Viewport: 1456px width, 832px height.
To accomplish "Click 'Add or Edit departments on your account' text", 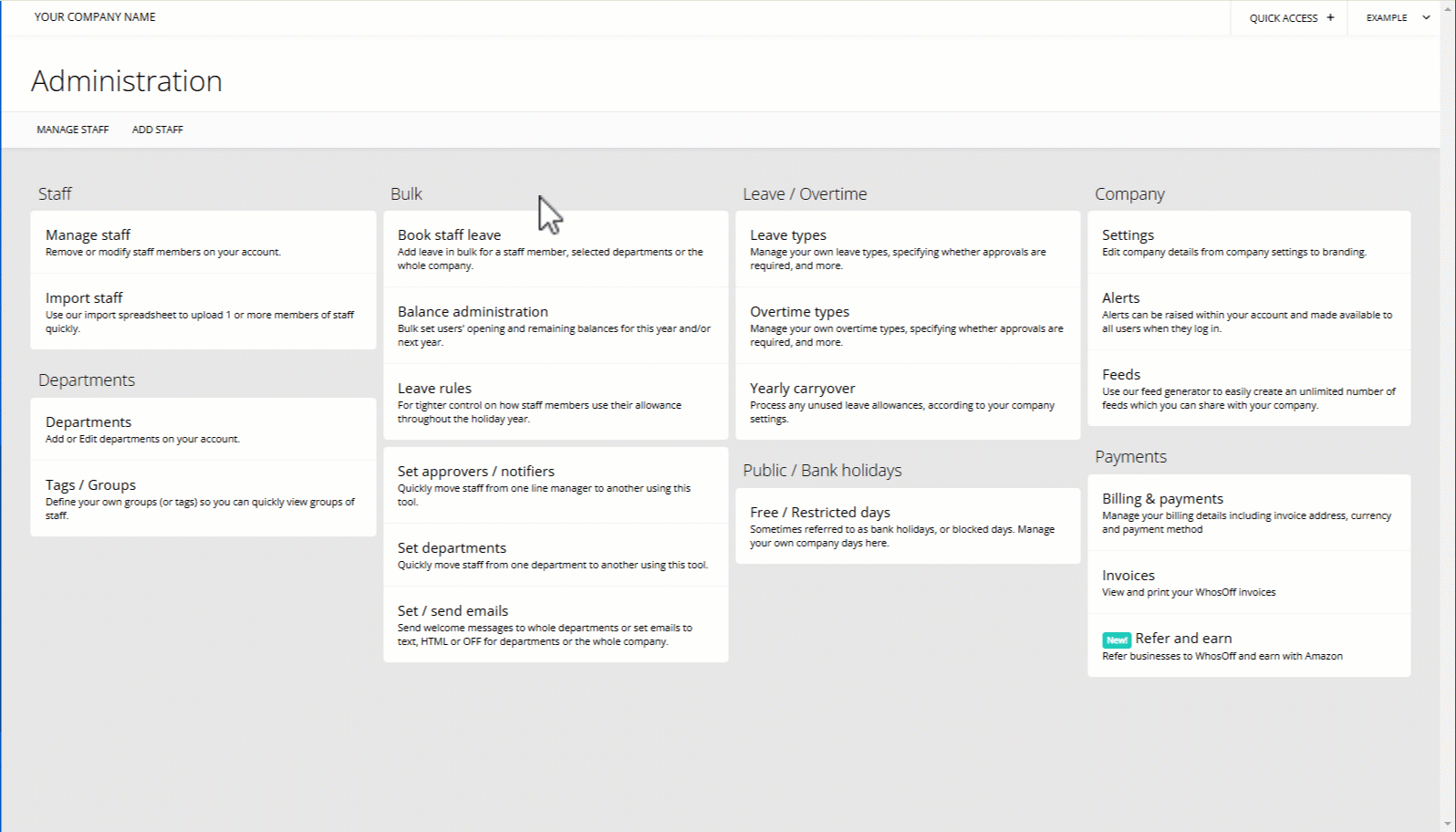I will pyautogui.click(x=142, y=440).
